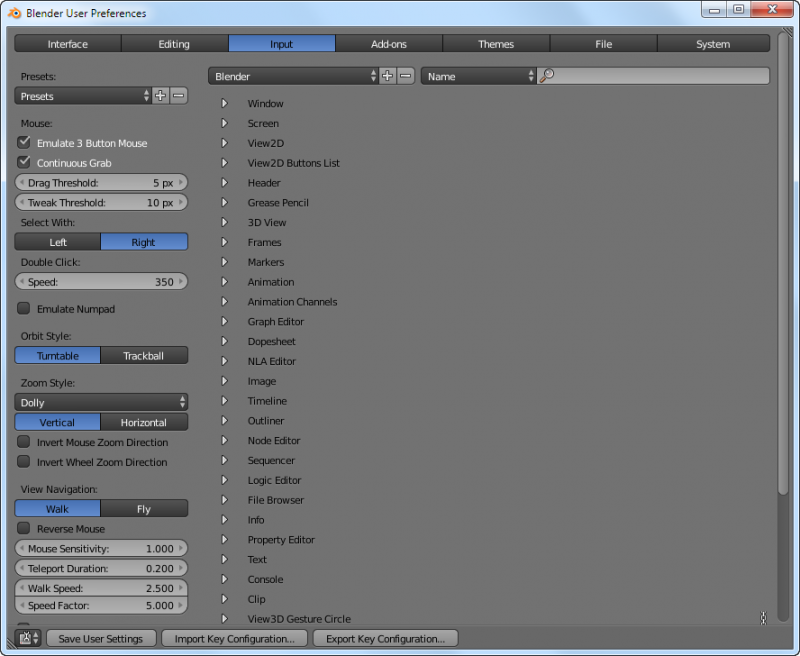Expand the Dopesheet keymap section
The width and height of the screenshot is (800, 656).
point(224,341)
